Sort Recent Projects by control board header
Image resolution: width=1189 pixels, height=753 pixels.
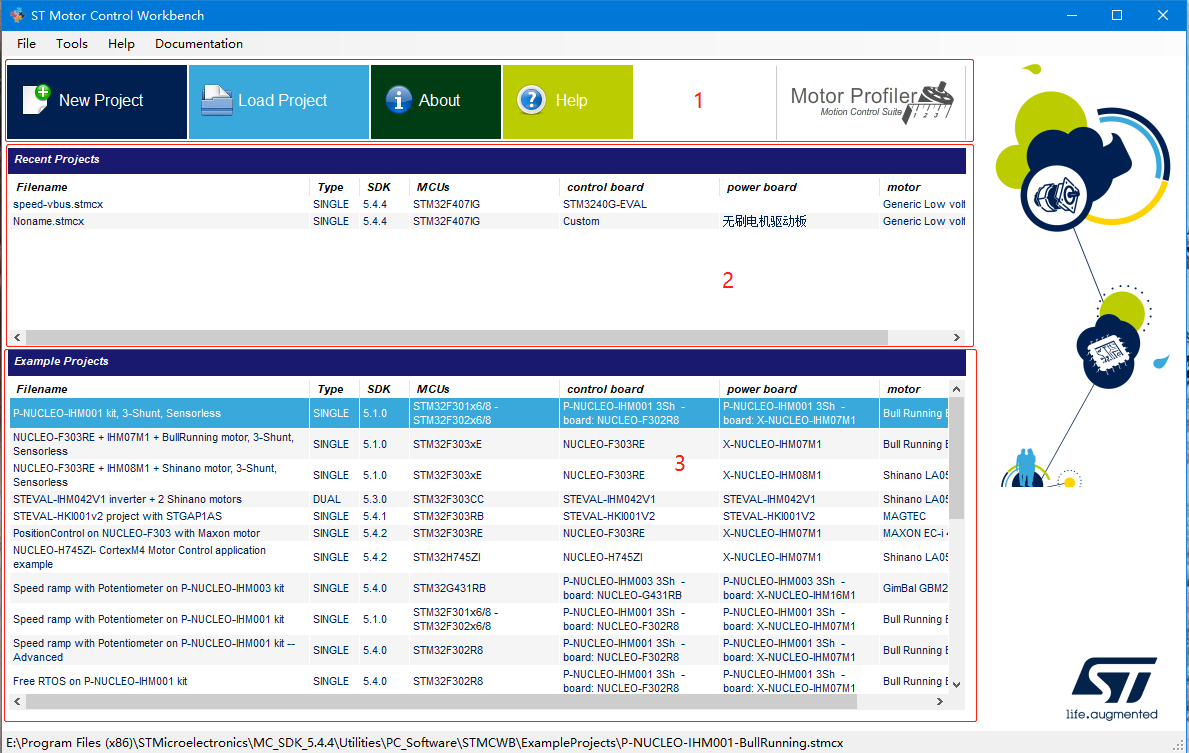pos(605,187)
